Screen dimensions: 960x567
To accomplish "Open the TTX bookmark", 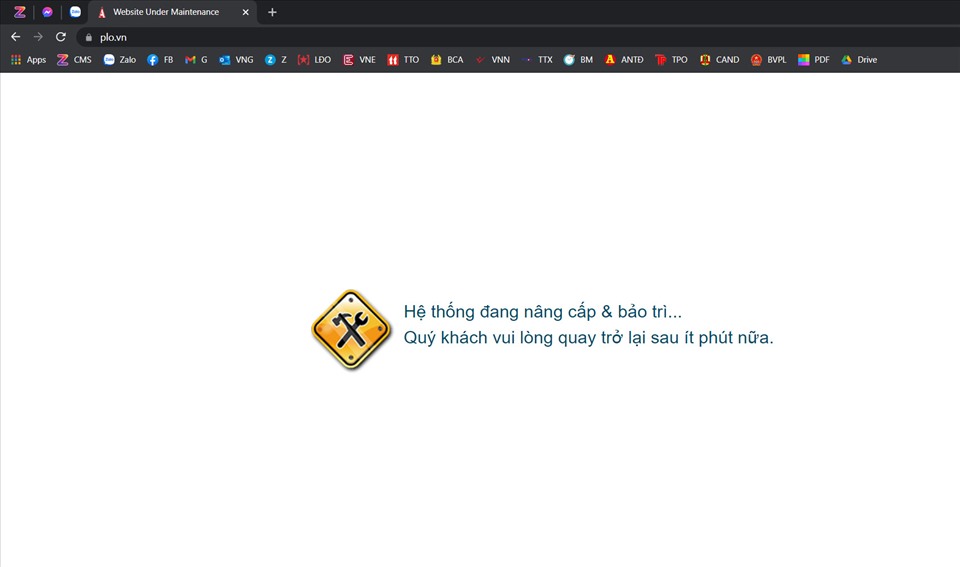I will click(537, 59).
